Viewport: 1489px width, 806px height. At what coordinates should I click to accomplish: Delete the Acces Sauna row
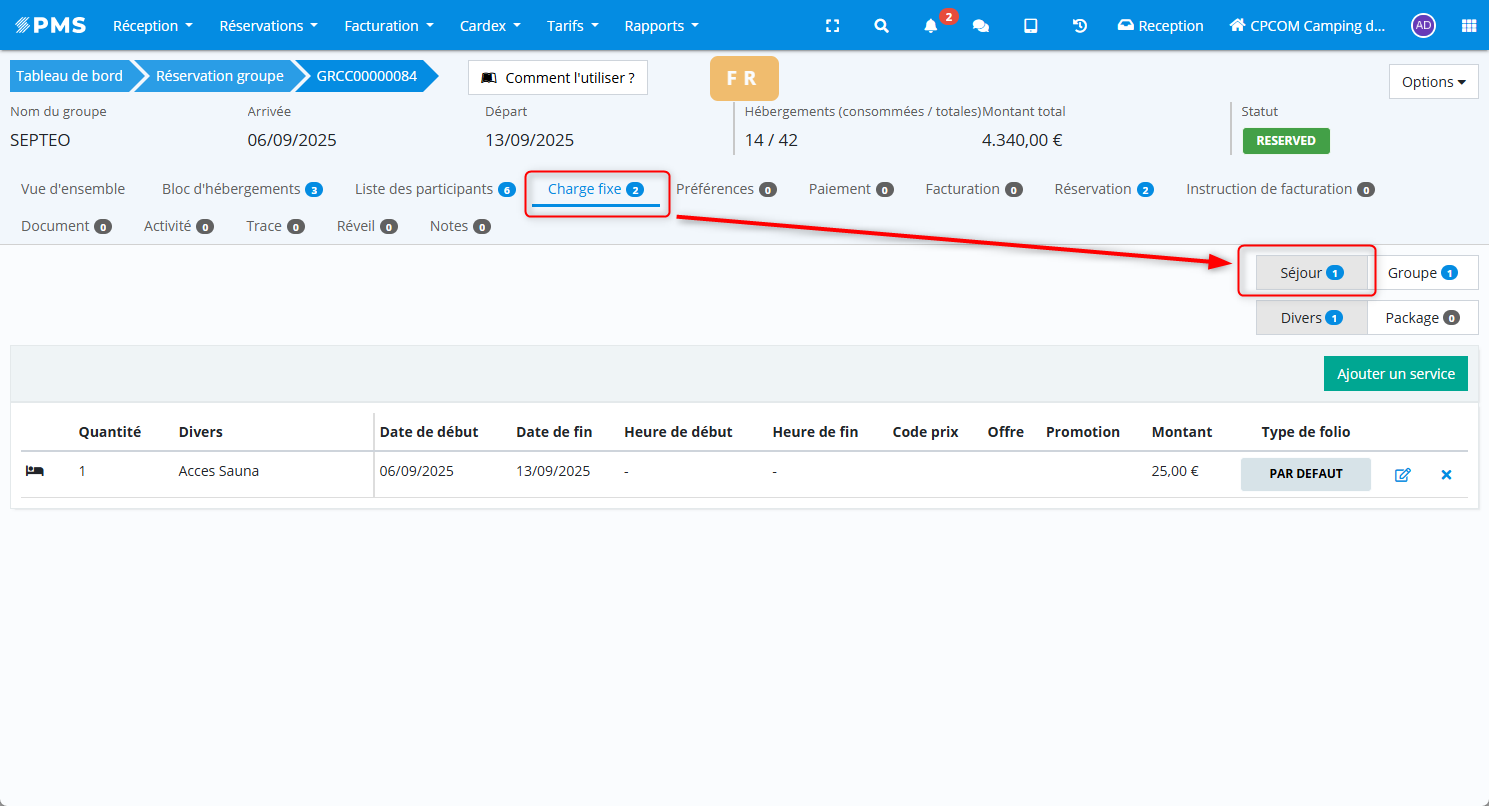1446,475
